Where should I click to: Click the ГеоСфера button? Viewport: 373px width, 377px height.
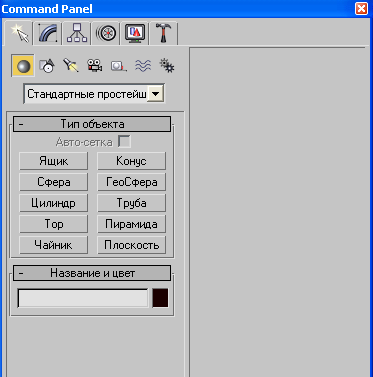click(x=131, y=182)
